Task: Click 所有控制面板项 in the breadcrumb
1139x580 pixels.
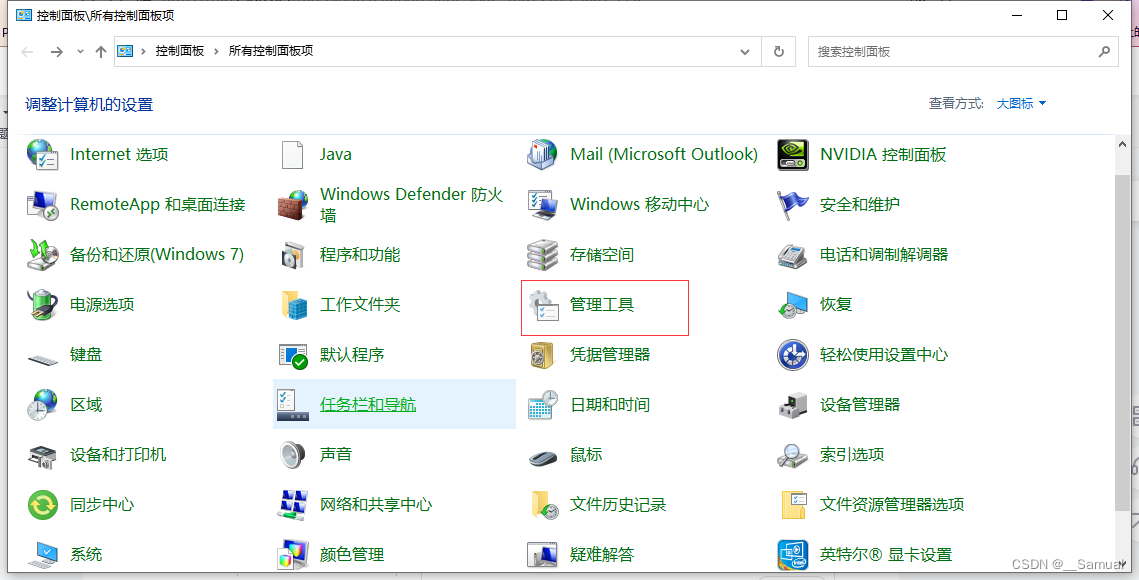Action: tap(271, 52)
